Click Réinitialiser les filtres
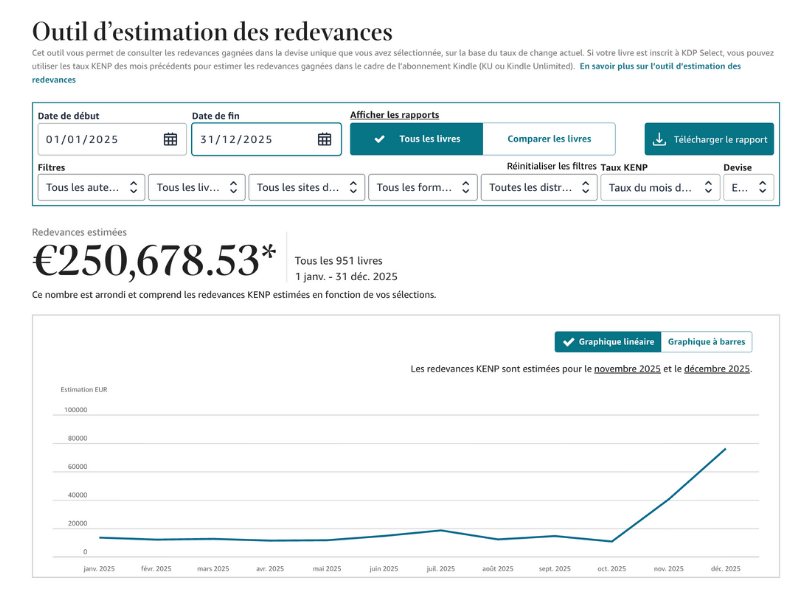Image resolution: width=800 pixels, height=600 pixels. click(x=551, y=166)
